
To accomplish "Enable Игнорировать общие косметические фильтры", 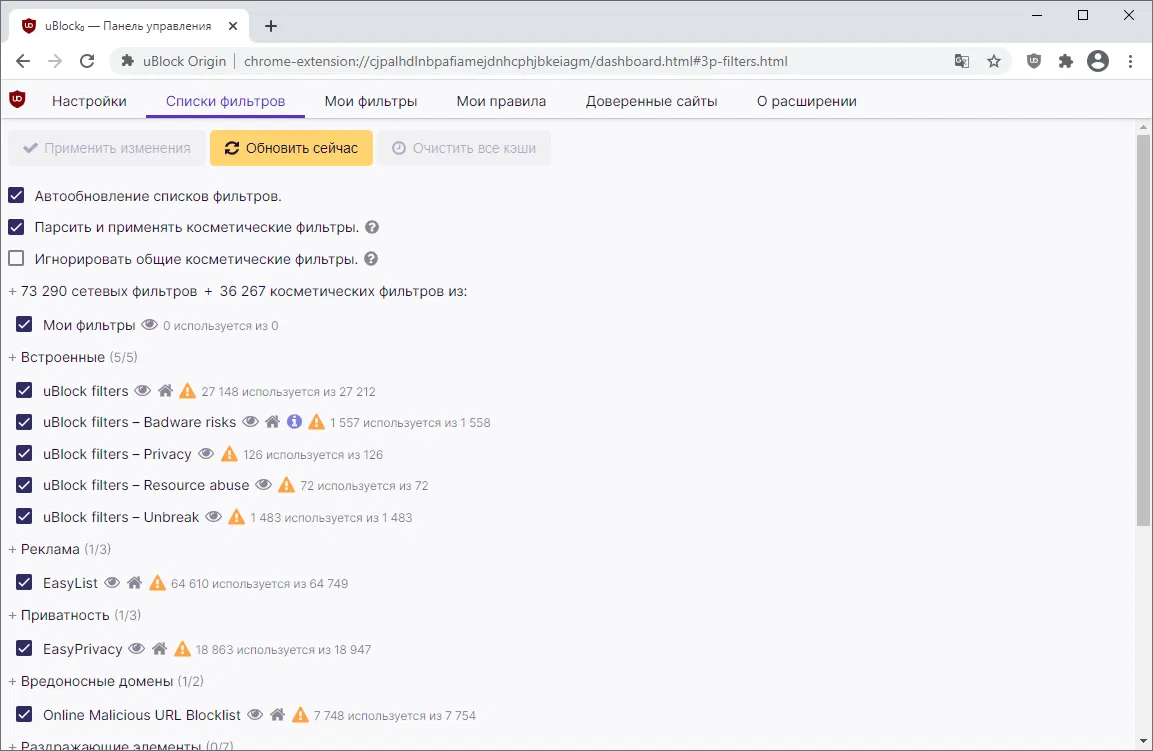I will coord(16,259).
